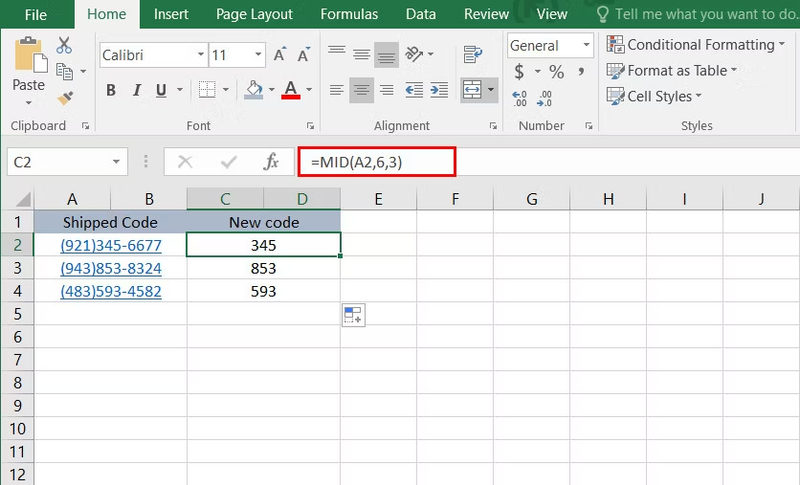Open borders dropdown arrow
The height and width of the screenshot is (485, 800).
pyautogui.click(x=226, y=90)
